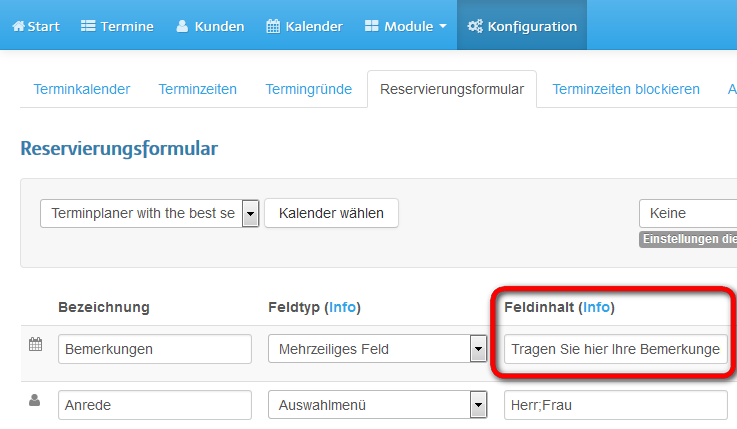
Task: Open the Termingründe tab
Action: point(308,89)
